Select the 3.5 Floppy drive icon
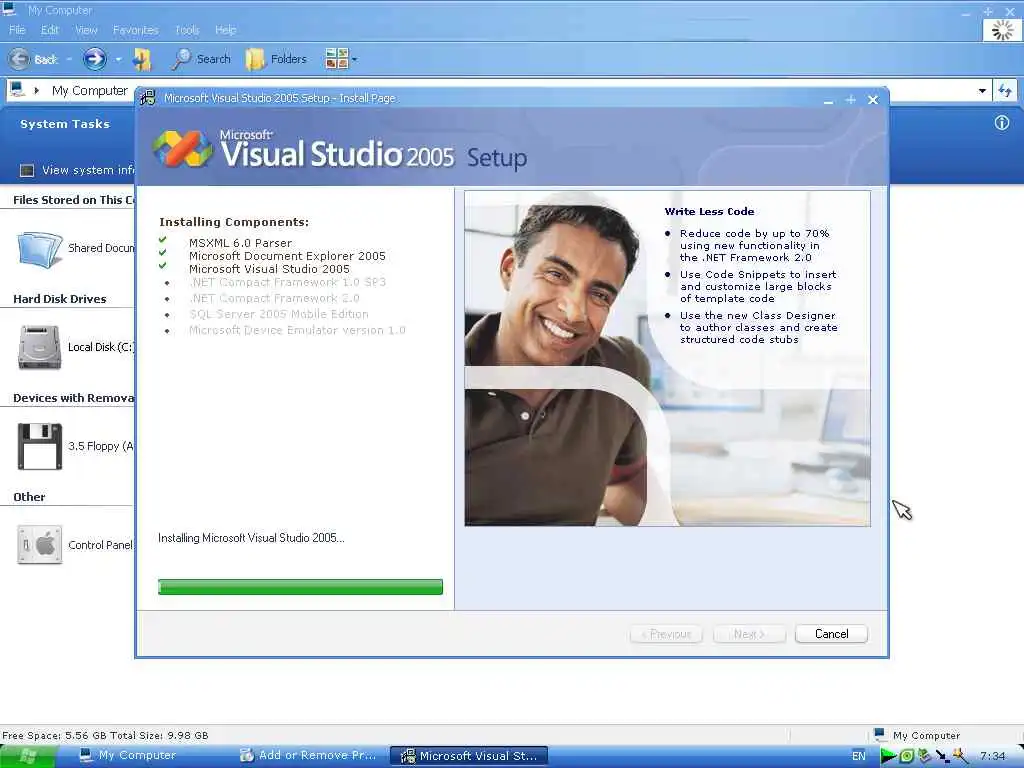 [40, 447]
